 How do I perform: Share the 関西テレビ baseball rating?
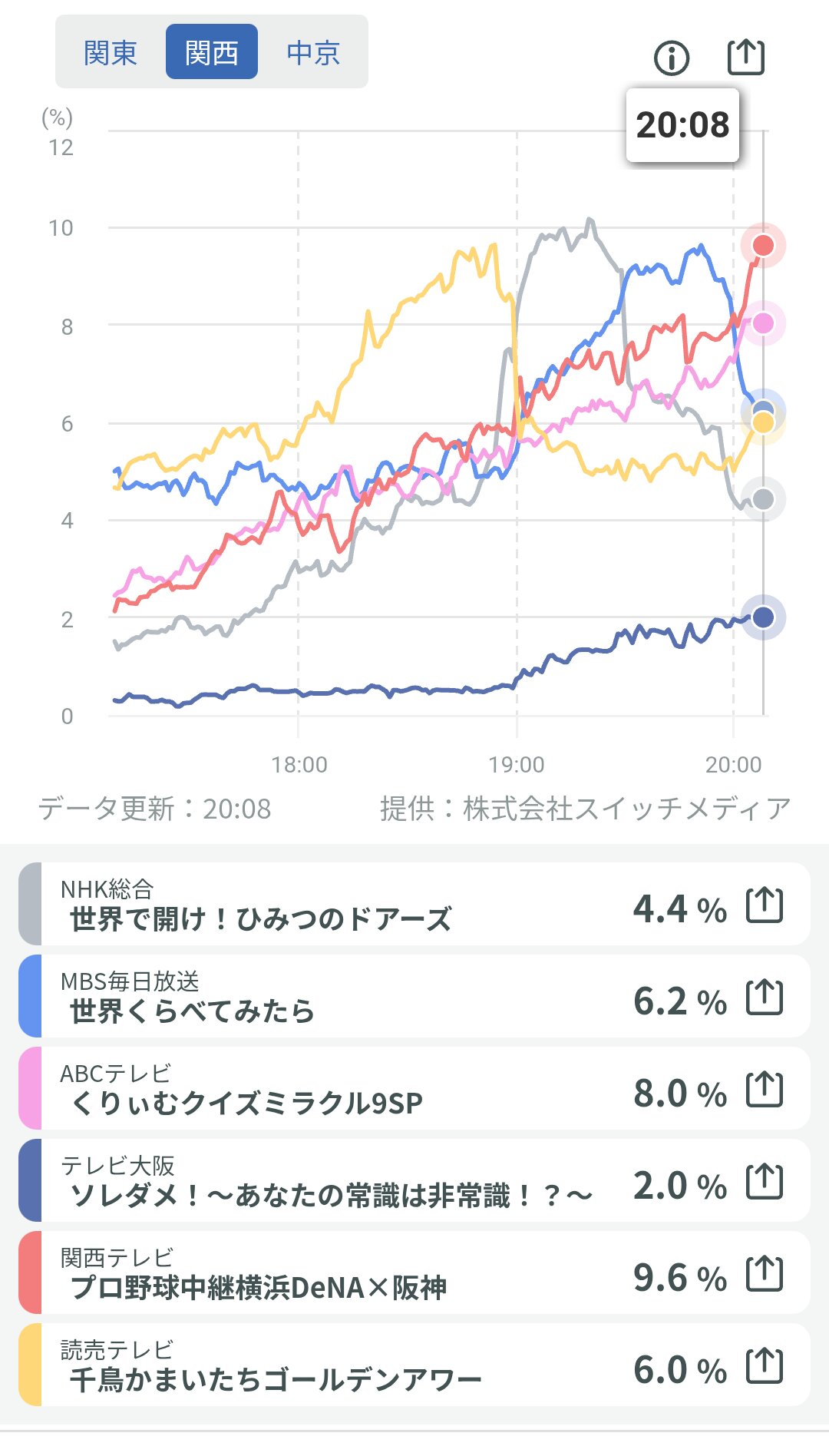[x=765, y=1273]
